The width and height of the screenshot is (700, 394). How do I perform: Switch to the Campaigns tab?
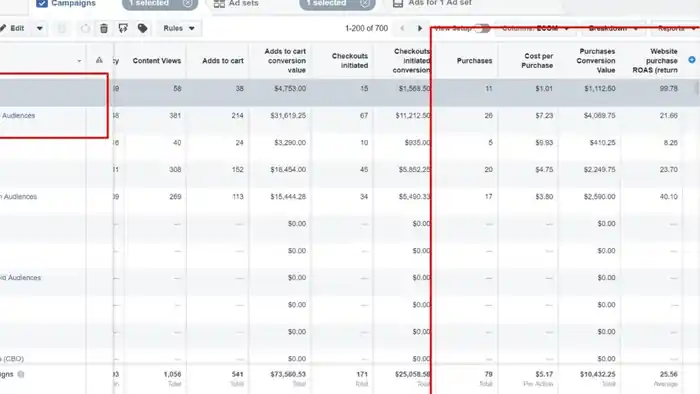[x=73, y=3]
